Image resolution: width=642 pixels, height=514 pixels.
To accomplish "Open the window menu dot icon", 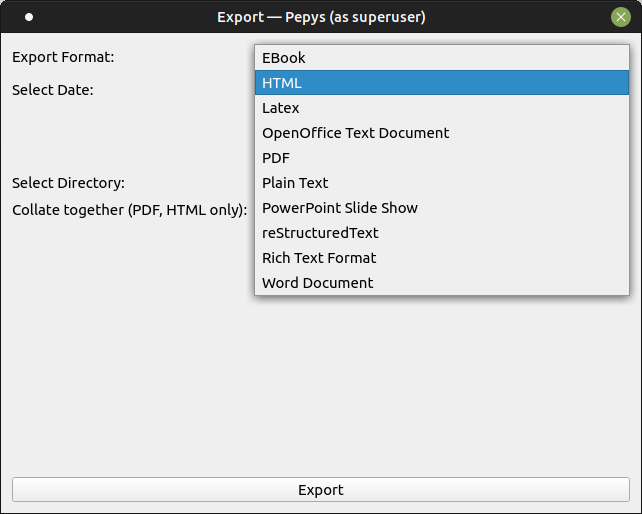I will (x=29, y=17).
